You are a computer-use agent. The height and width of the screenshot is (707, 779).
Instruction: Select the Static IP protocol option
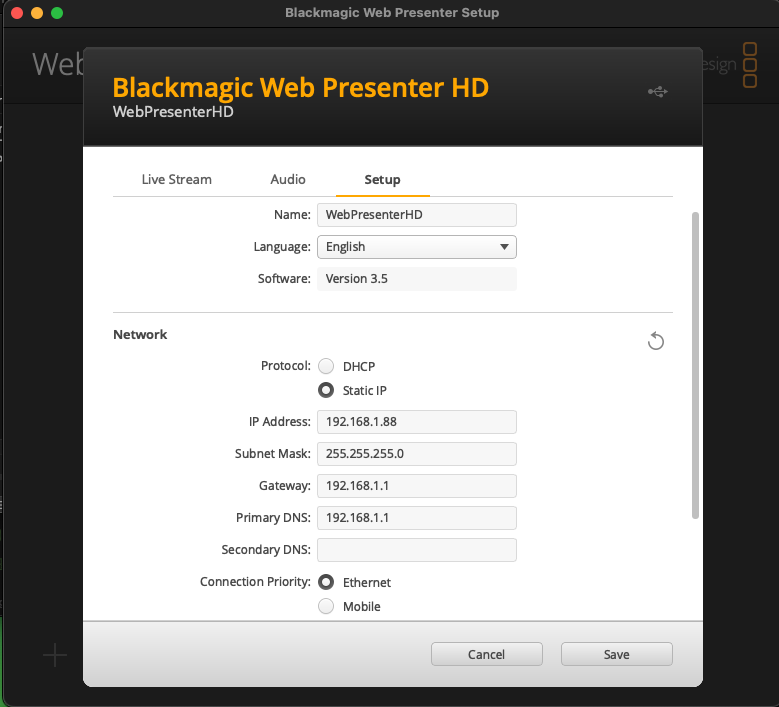pyautogui.click(x=326, y=390)
